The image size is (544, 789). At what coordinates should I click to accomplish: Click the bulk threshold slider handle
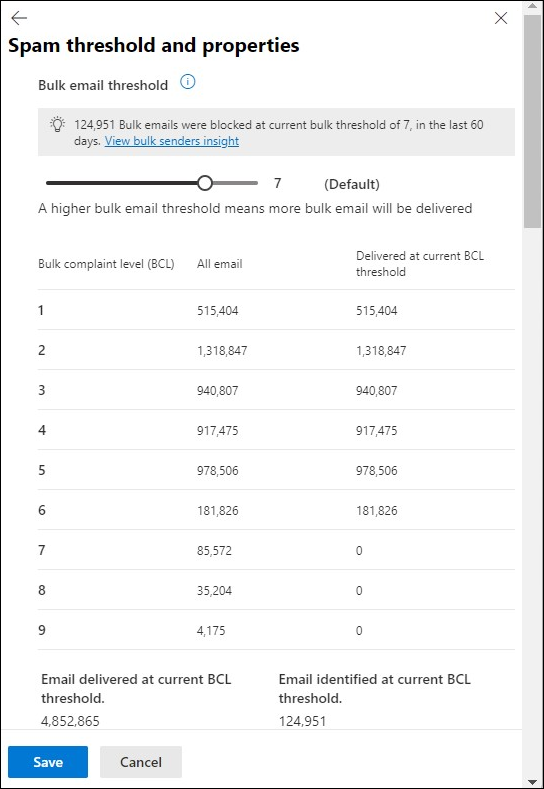coord(205,183)
